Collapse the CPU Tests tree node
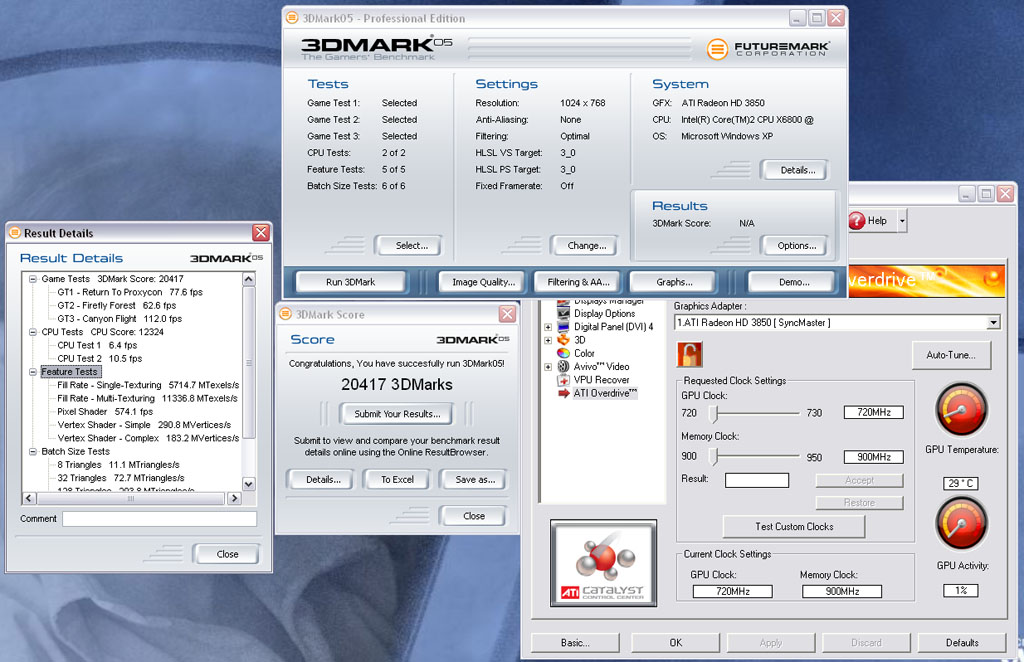Image resolution: width=1024 pixels, height=662 pixels. (33, 332)
